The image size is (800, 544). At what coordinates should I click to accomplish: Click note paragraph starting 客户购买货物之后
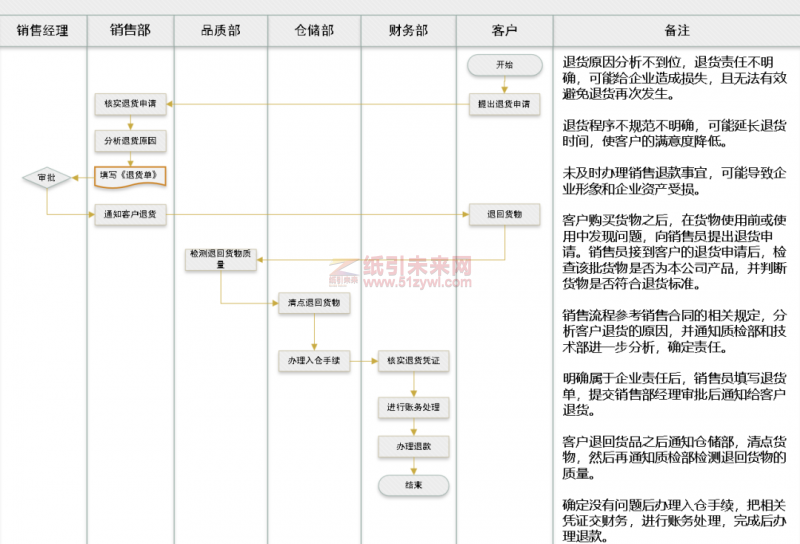pos(674,252)
